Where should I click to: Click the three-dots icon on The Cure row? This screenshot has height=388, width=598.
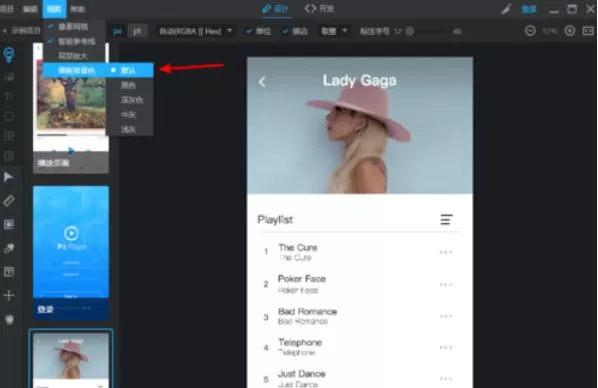[x=446, y=252]
